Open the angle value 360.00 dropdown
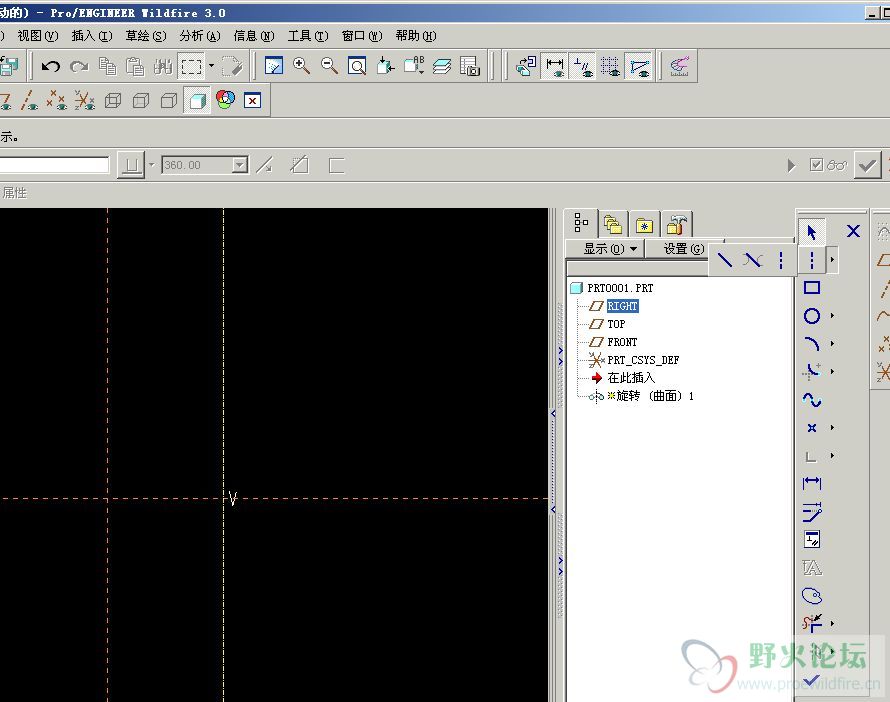Image resolution: width=890 pixels, height=702 pixels. 240,165
